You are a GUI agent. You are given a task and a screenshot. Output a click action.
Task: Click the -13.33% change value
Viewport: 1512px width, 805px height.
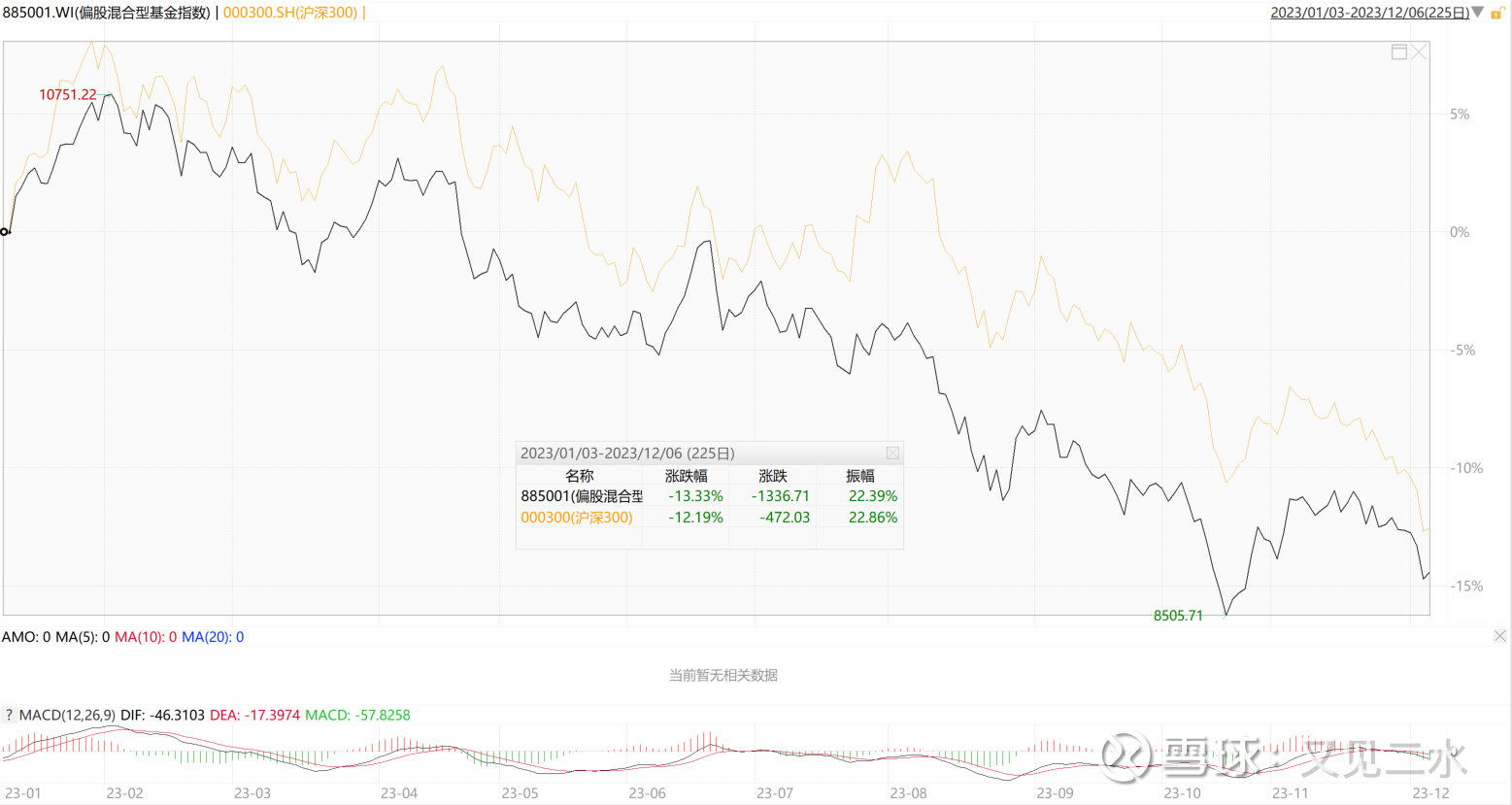coord(695,496)
